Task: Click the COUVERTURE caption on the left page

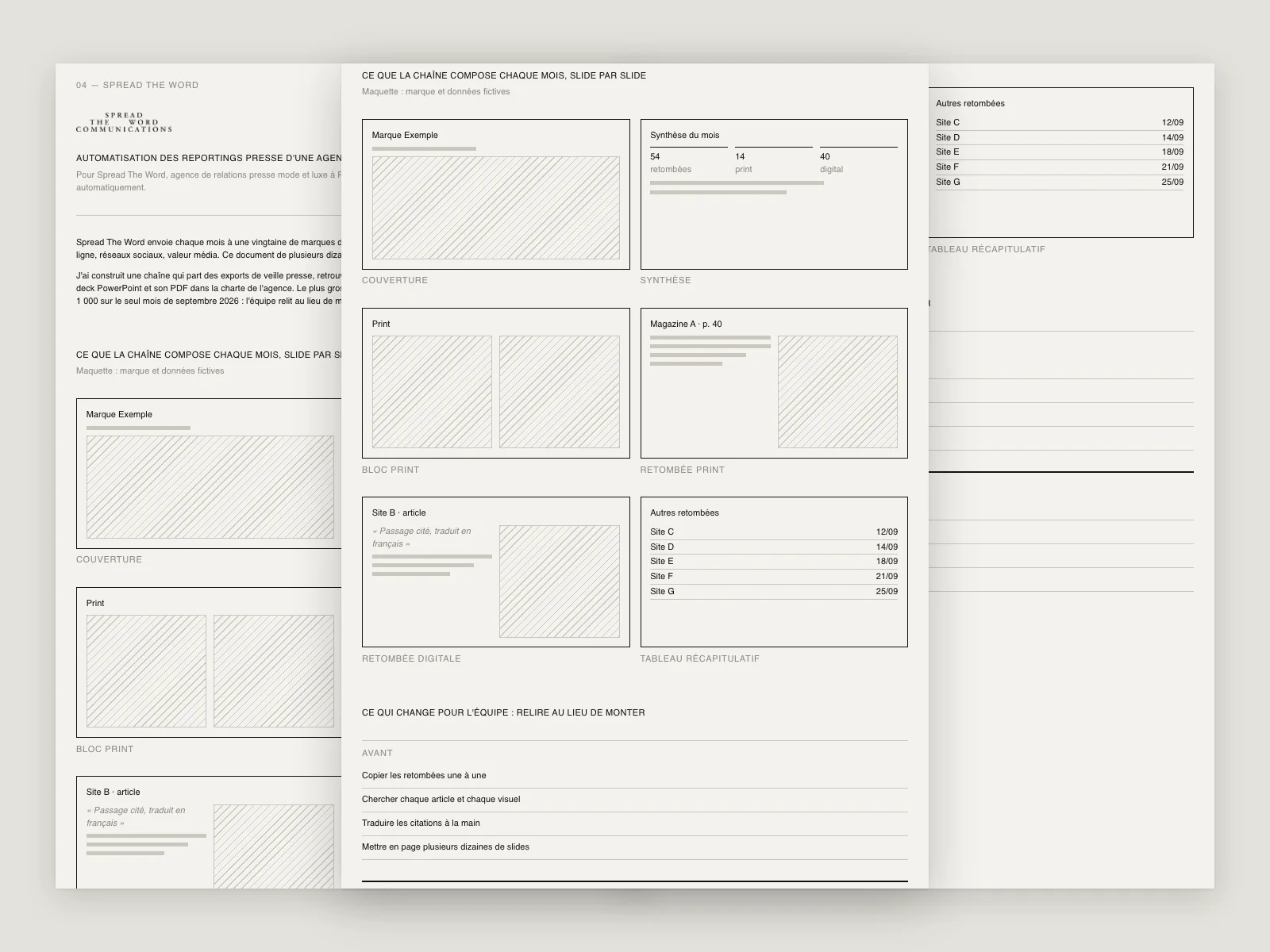Action: click(x=110, y=559)
